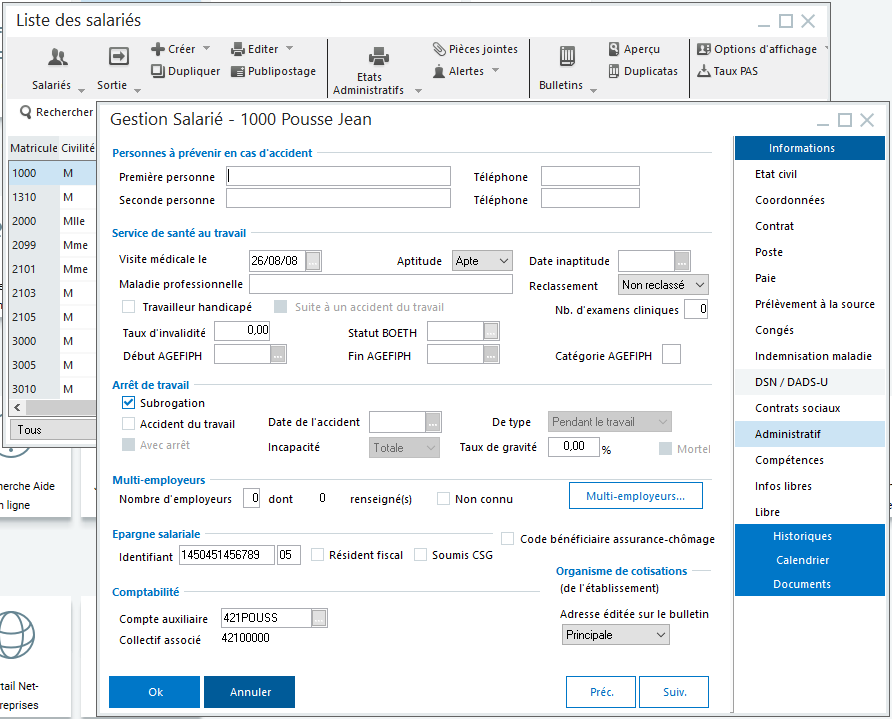Enable the Travailleur handicapé checkbox
892x719 pixels.
coord(128,307)
